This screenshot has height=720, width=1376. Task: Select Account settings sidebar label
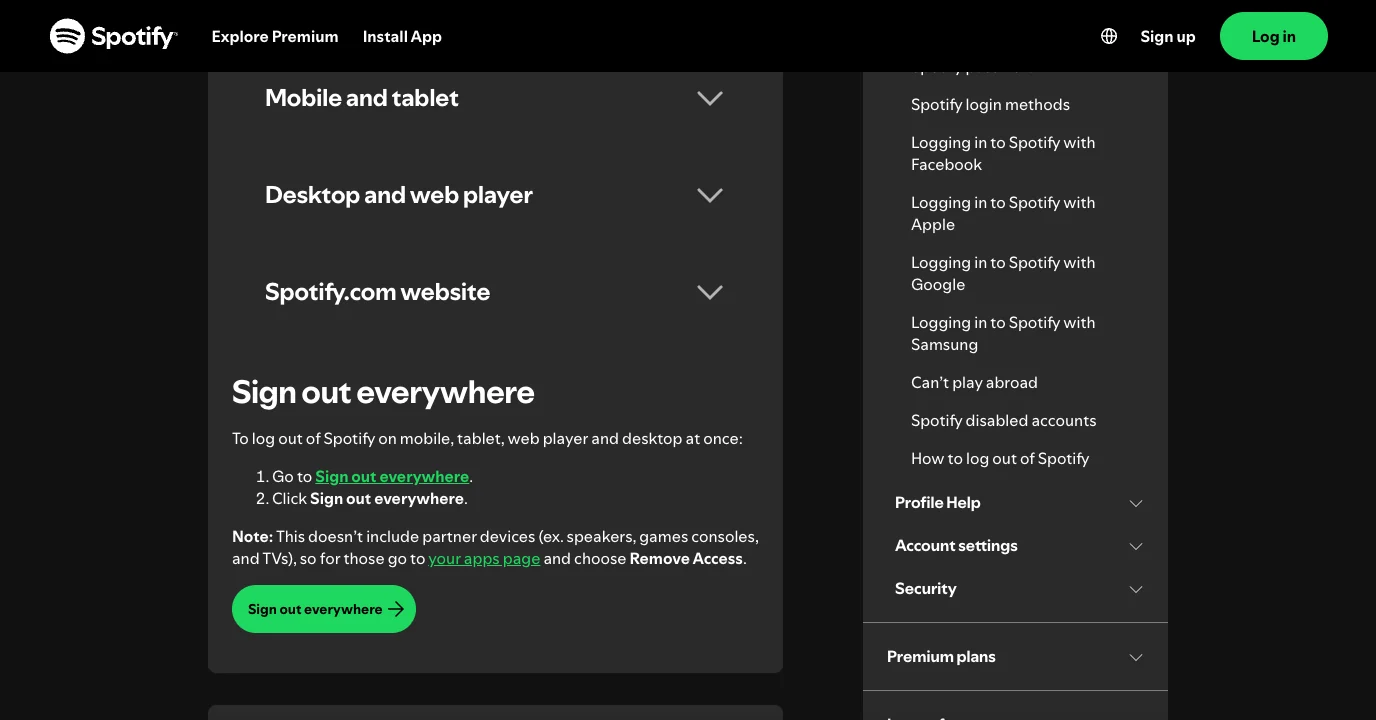956,546
